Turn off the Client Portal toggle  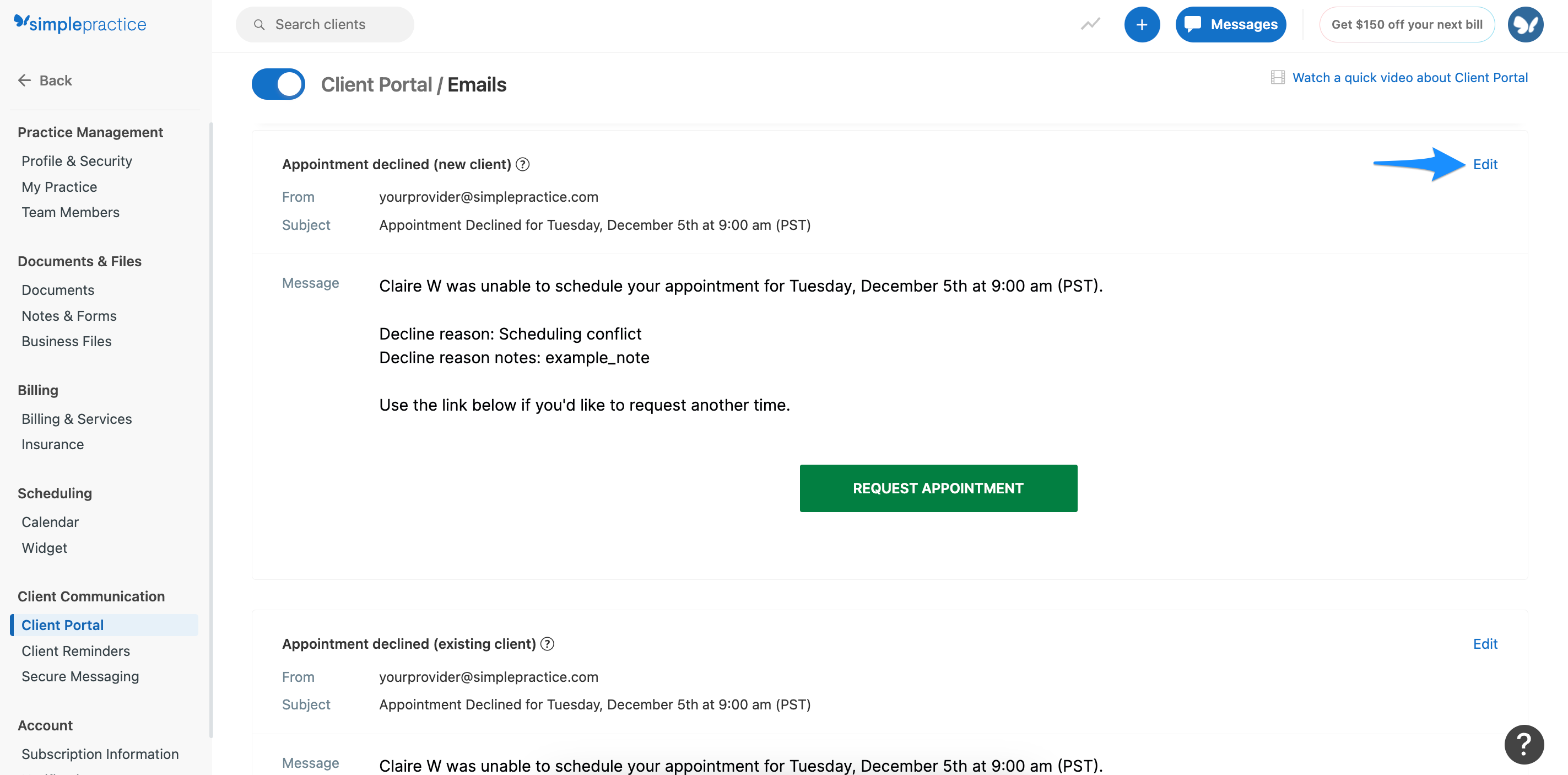click(278, 84)
